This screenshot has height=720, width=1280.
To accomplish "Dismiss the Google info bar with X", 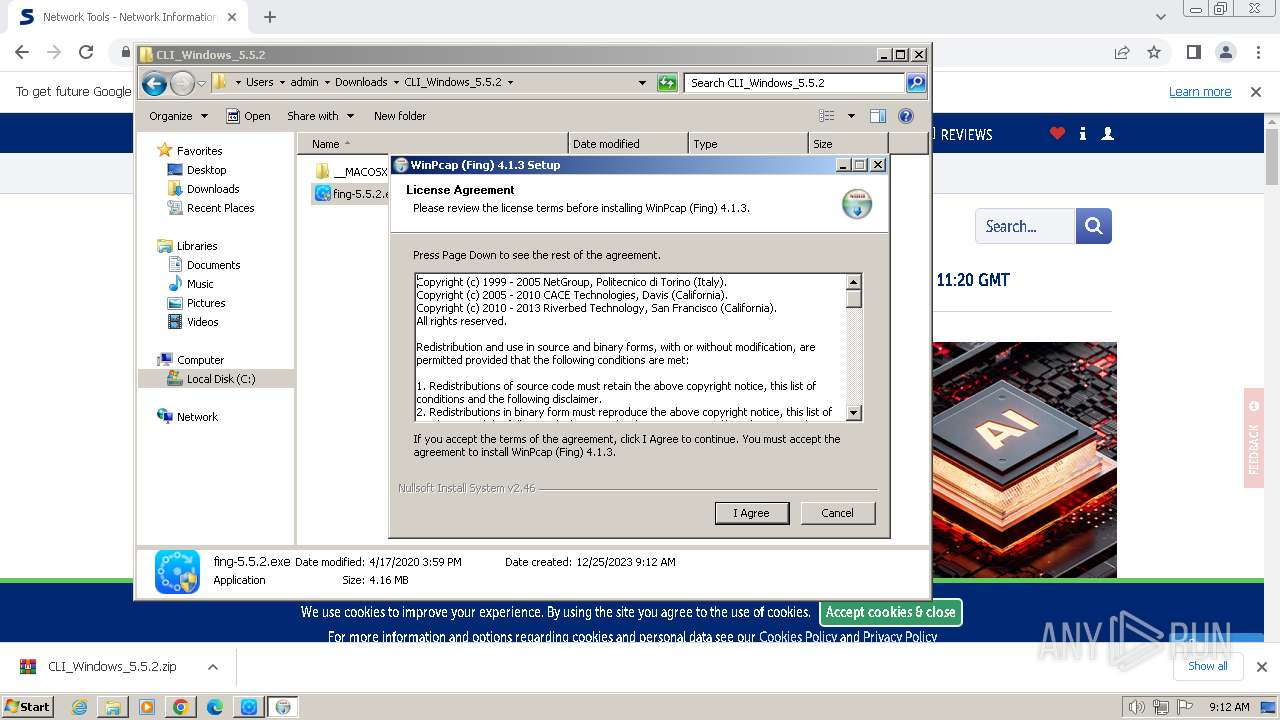I will point(1256,92).
